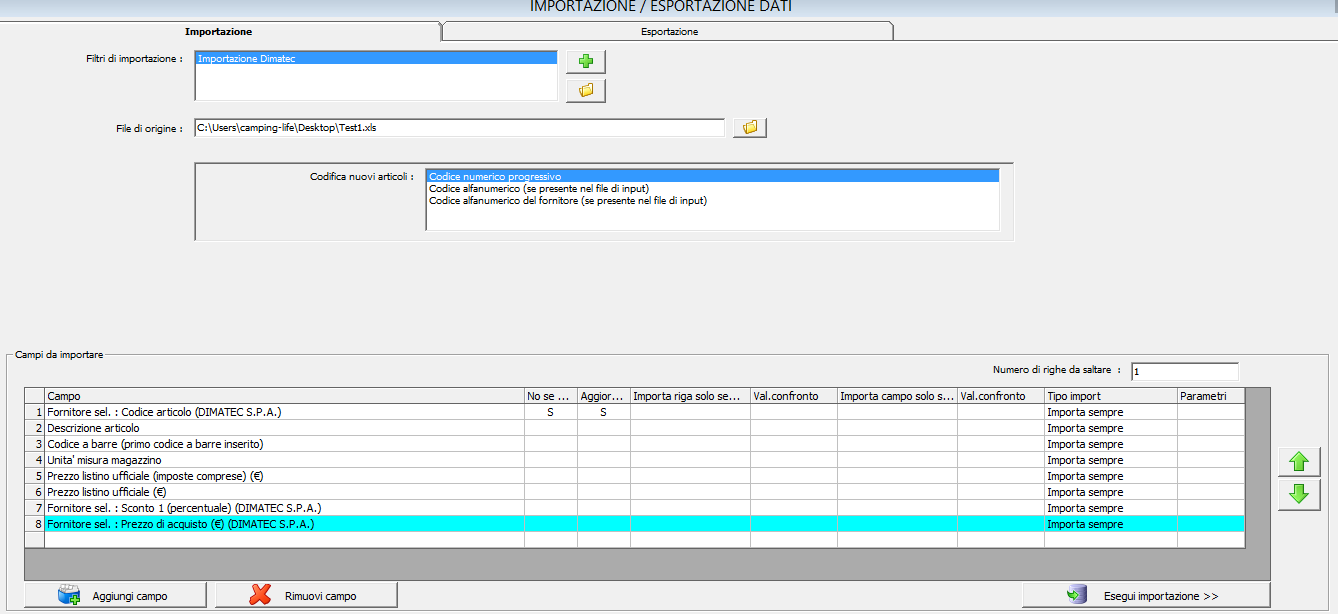Click Importa sempre in Codice a barre row

1110,444
